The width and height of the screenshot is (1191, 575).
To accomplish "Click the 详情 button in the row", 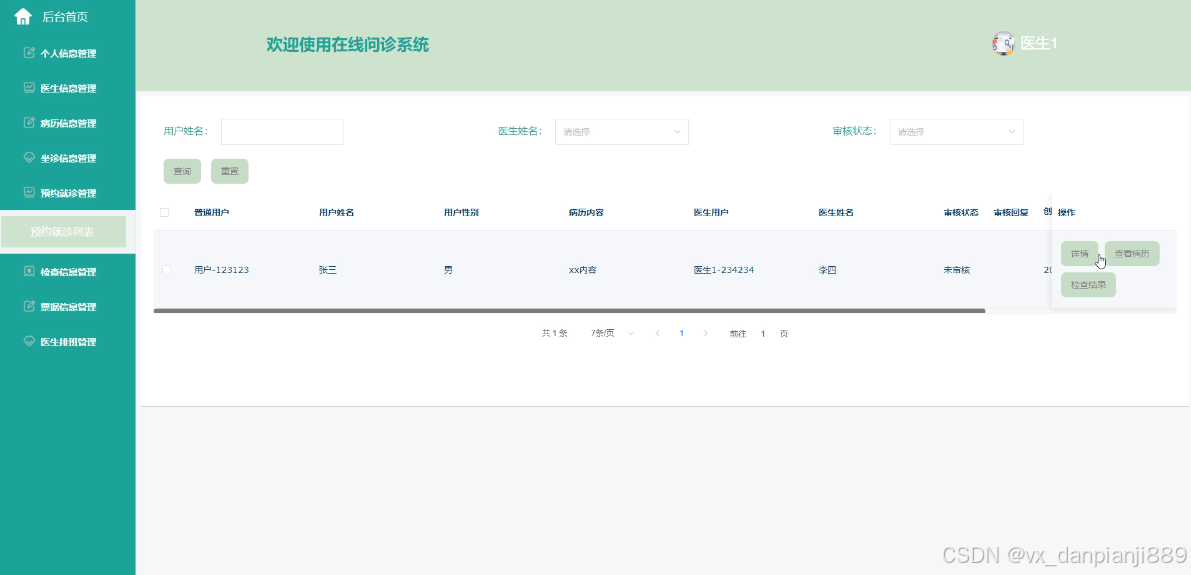I will tap(1079, 254).
